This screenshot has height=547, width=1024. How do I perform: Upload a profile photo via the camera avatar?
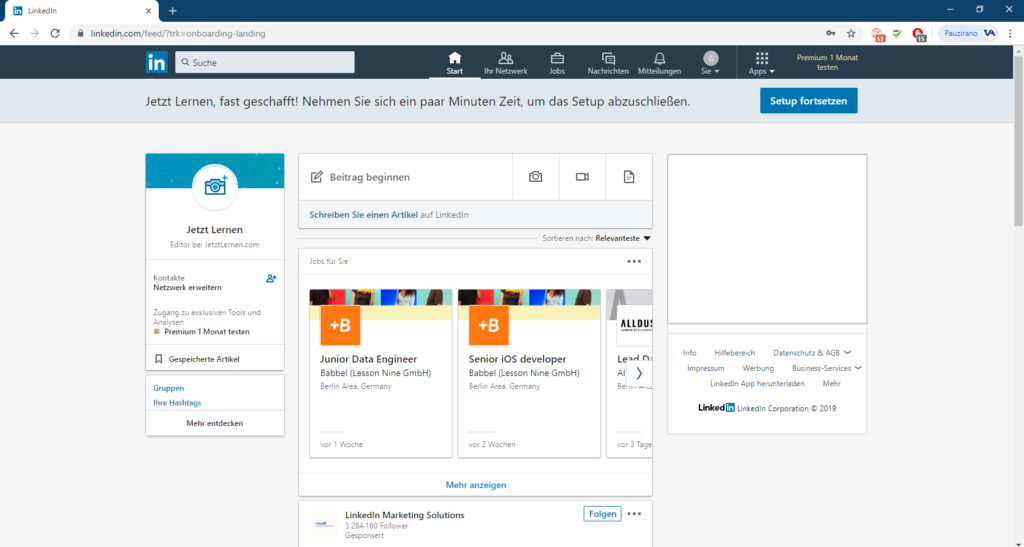pyautogui.click(x=215, y=187)
